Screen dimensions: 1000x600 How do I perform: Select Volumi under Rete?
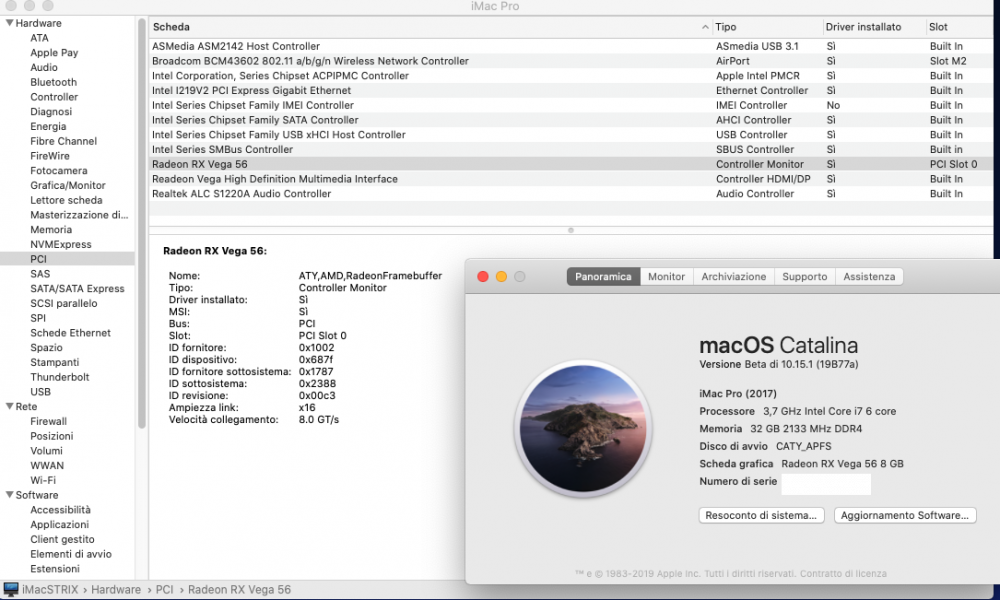click(x=46, y=450)
